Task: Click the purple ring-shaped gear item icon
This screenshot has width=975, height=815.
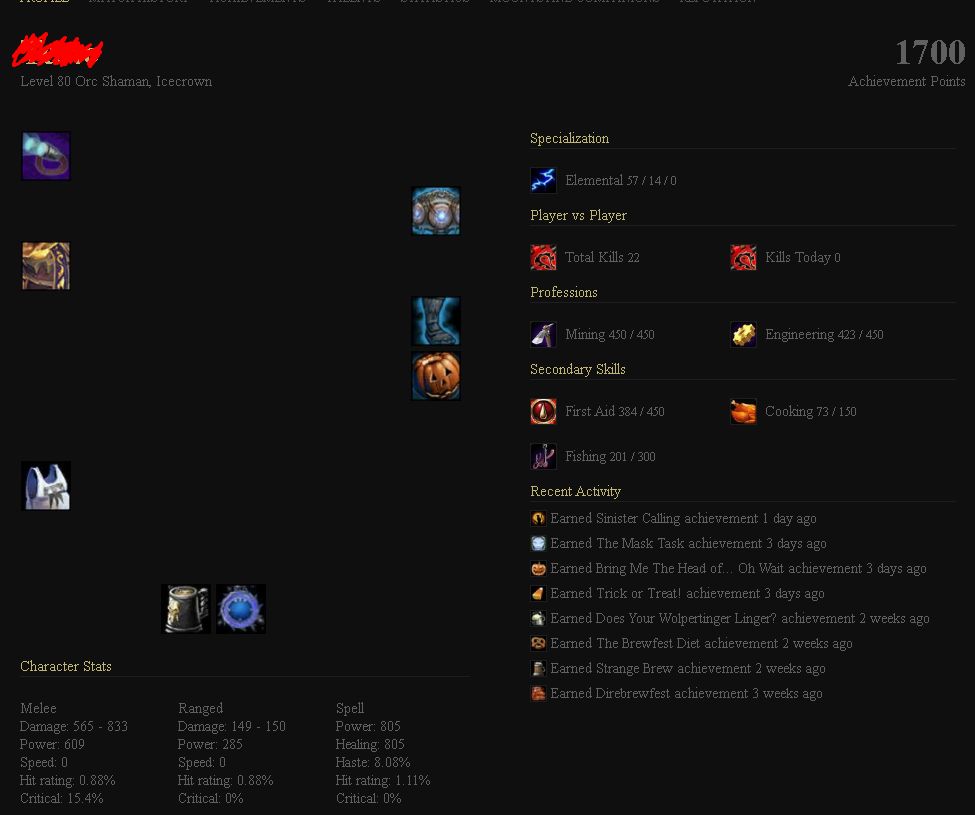Action: [x=46, y=156]
